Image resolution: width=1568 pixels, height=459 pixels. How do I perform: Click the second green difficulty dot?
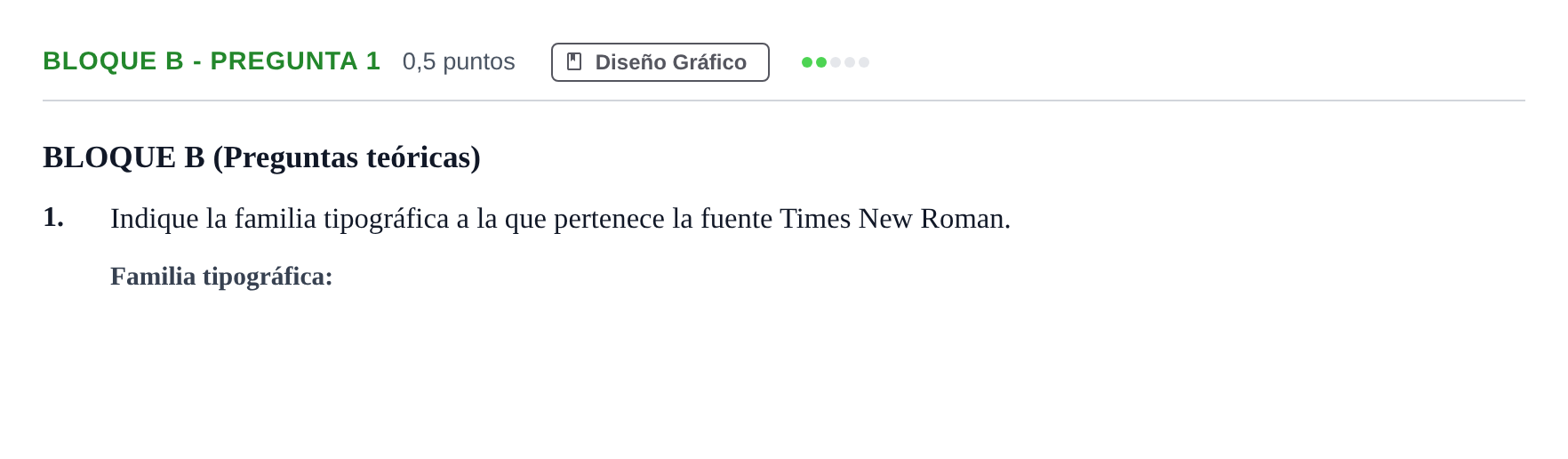click(x=821, y=62)
